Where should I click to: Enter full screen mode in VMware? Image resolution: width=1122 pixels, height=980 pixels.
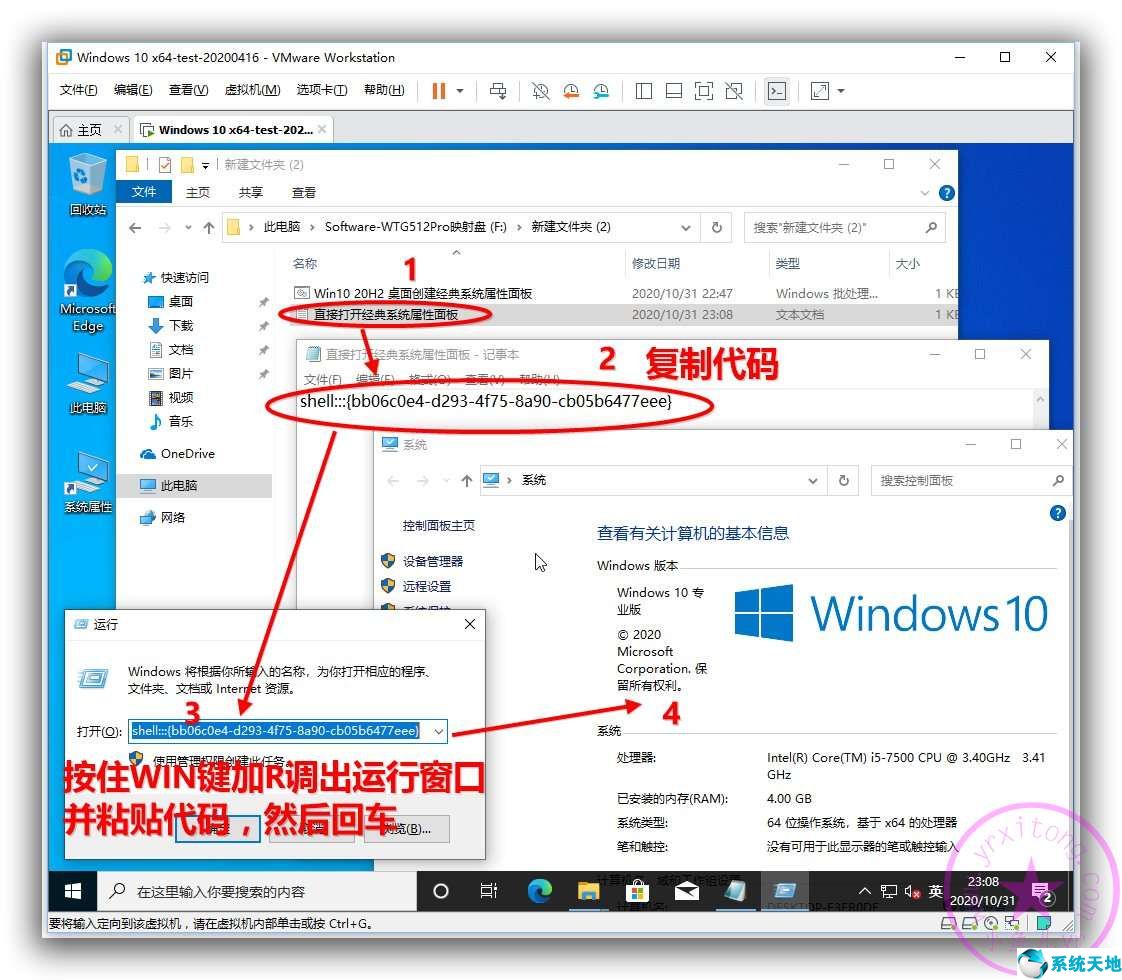tap(703, 91)
